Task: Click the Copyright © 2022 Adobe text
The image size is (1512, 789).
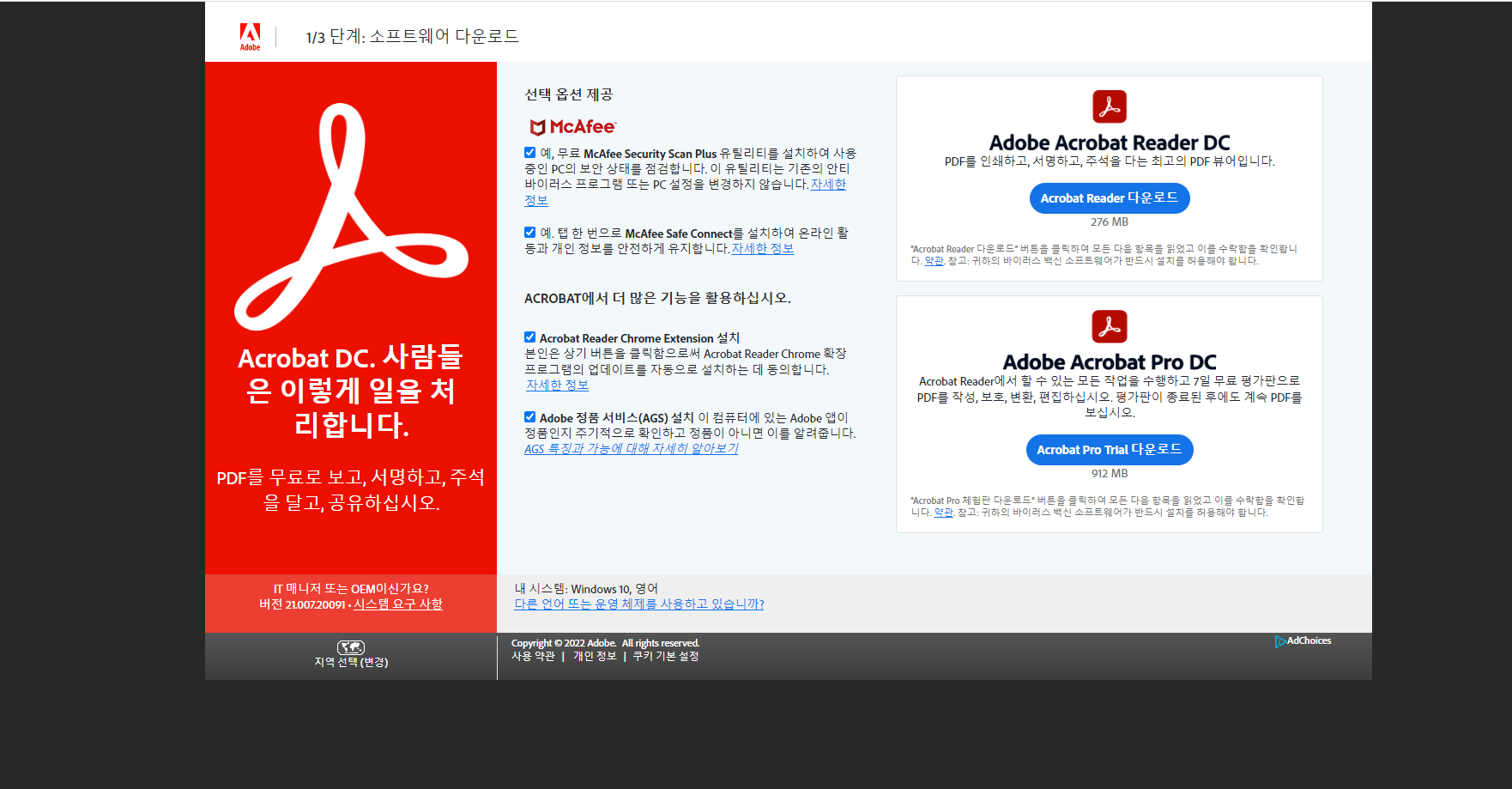Action: coord(606,643)
